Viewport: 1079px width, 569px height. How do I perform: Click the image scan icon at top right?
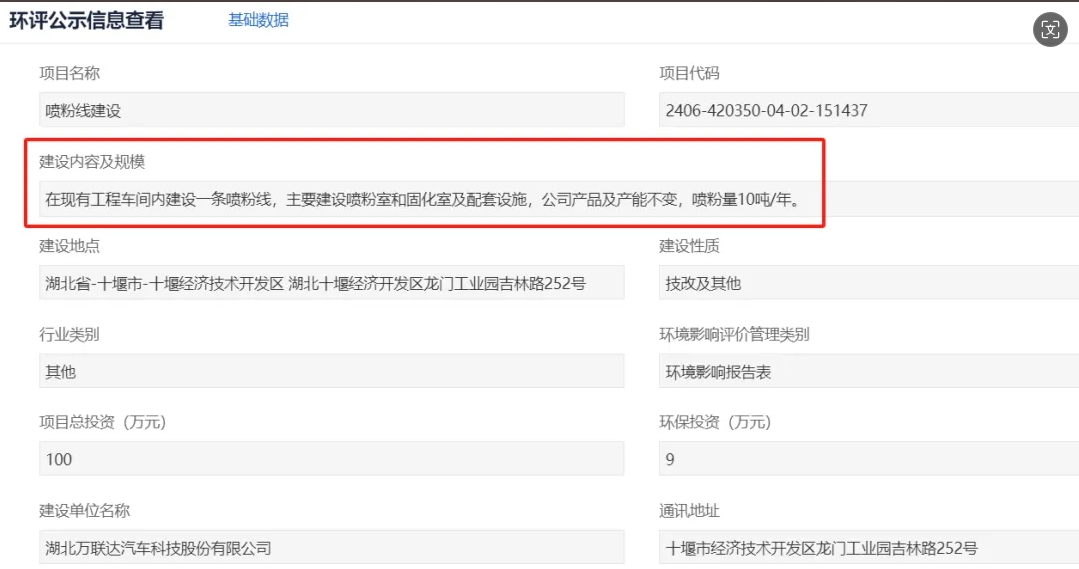tap(1050, 29)
